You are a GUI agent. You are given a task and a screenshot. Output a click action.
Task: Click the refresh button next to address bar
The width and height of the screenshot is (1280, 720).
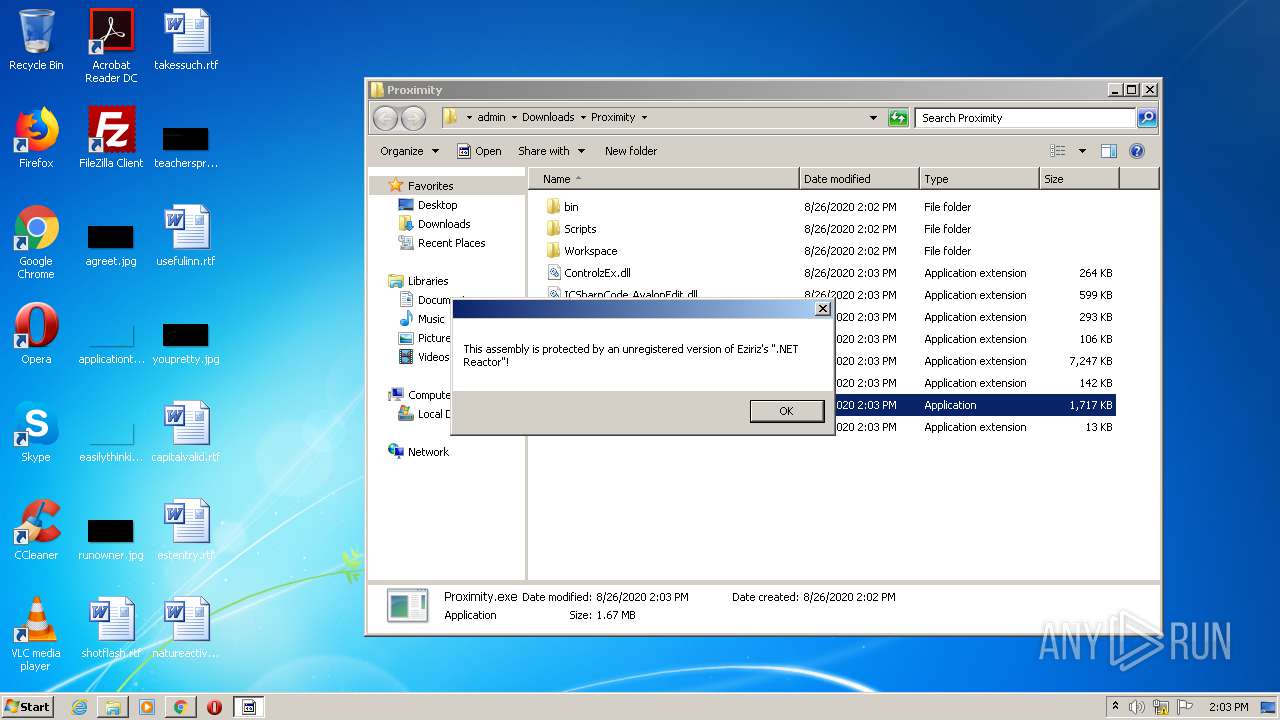tap(898, 117)
